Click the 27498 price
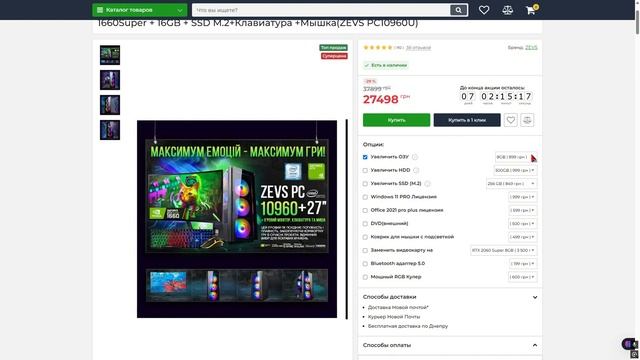 pos(380,100)
